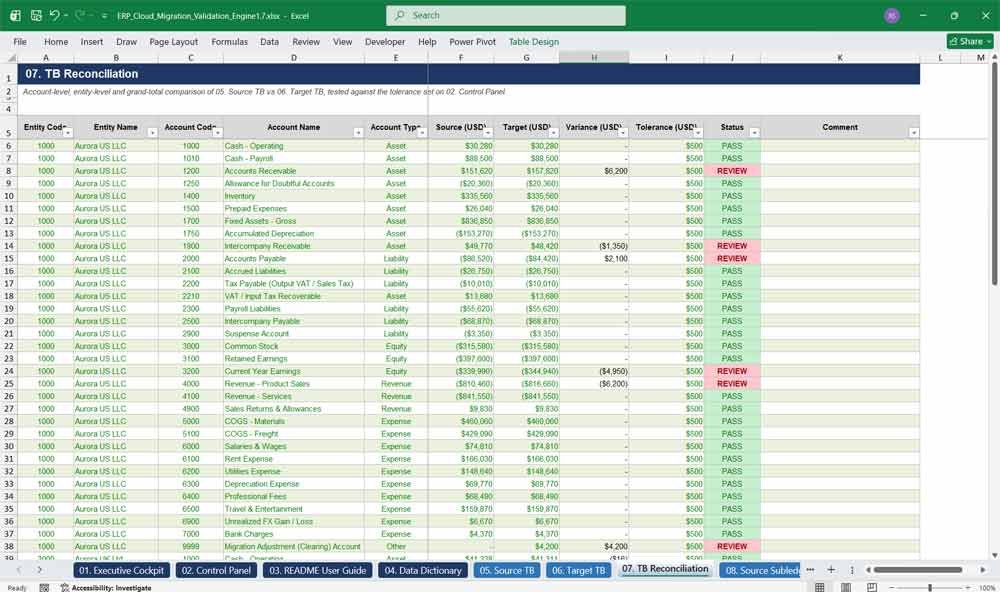
Task: Open the Draw ribbon tab
Action: 126,41
